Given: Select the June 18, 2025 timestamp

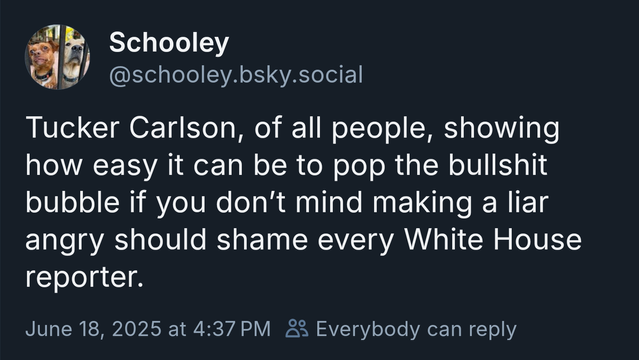Looking at the screenshot, I should point(148,329).
